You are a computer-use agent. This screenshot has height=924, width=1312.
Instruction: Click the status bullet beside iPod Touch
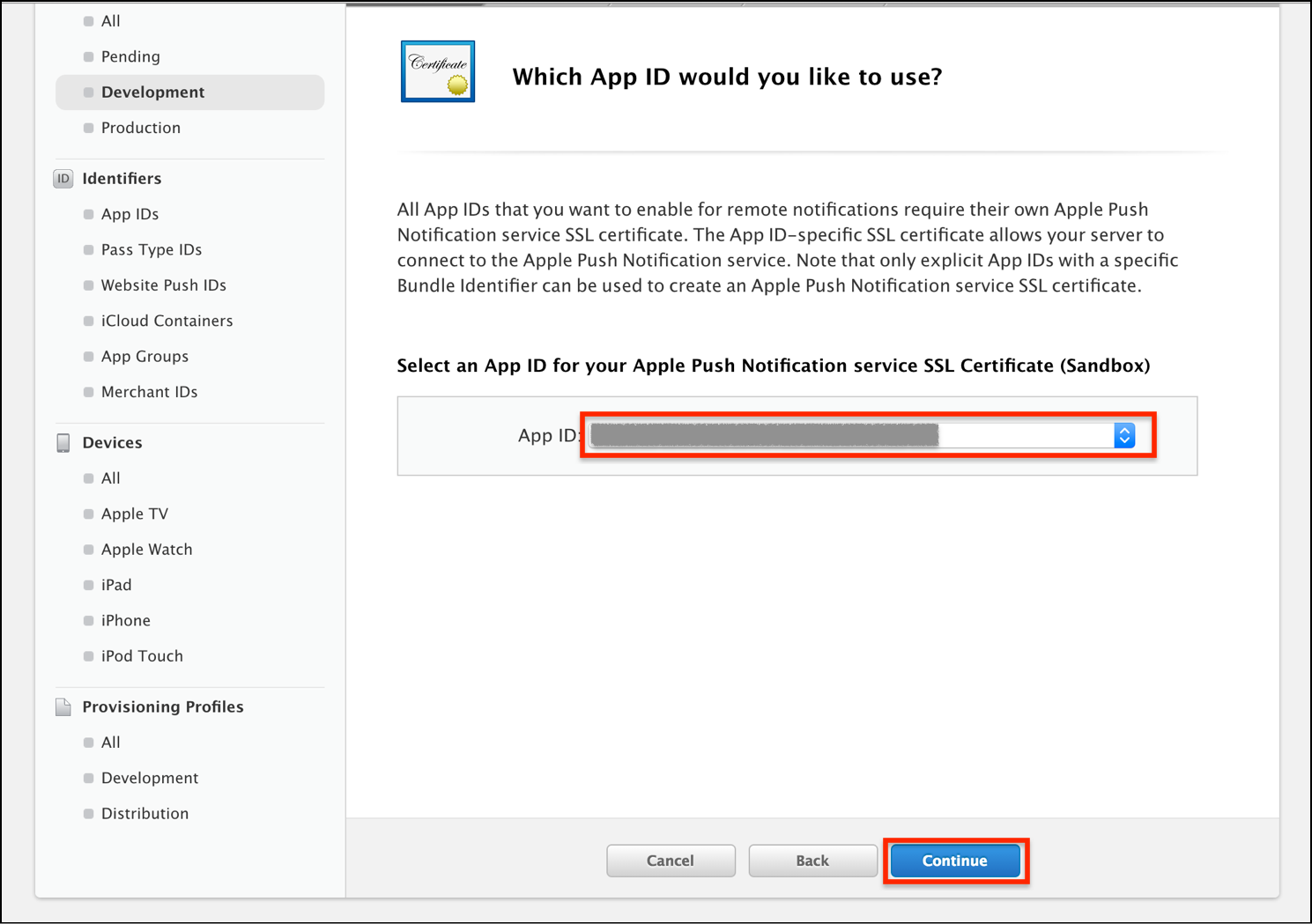pyautogui.click(x=88, y=655)
